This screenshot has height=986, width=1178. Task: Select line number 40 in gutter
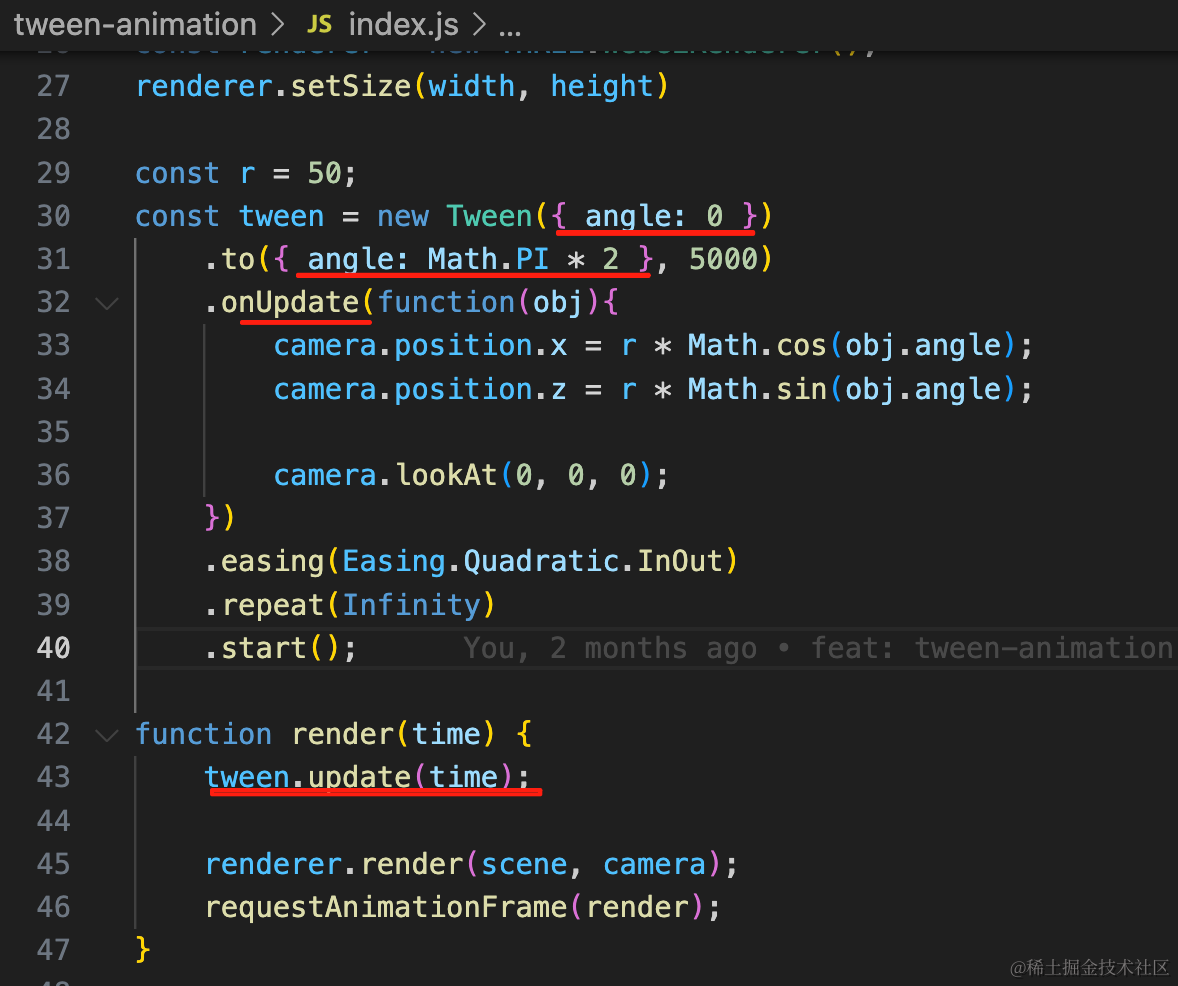53,648
